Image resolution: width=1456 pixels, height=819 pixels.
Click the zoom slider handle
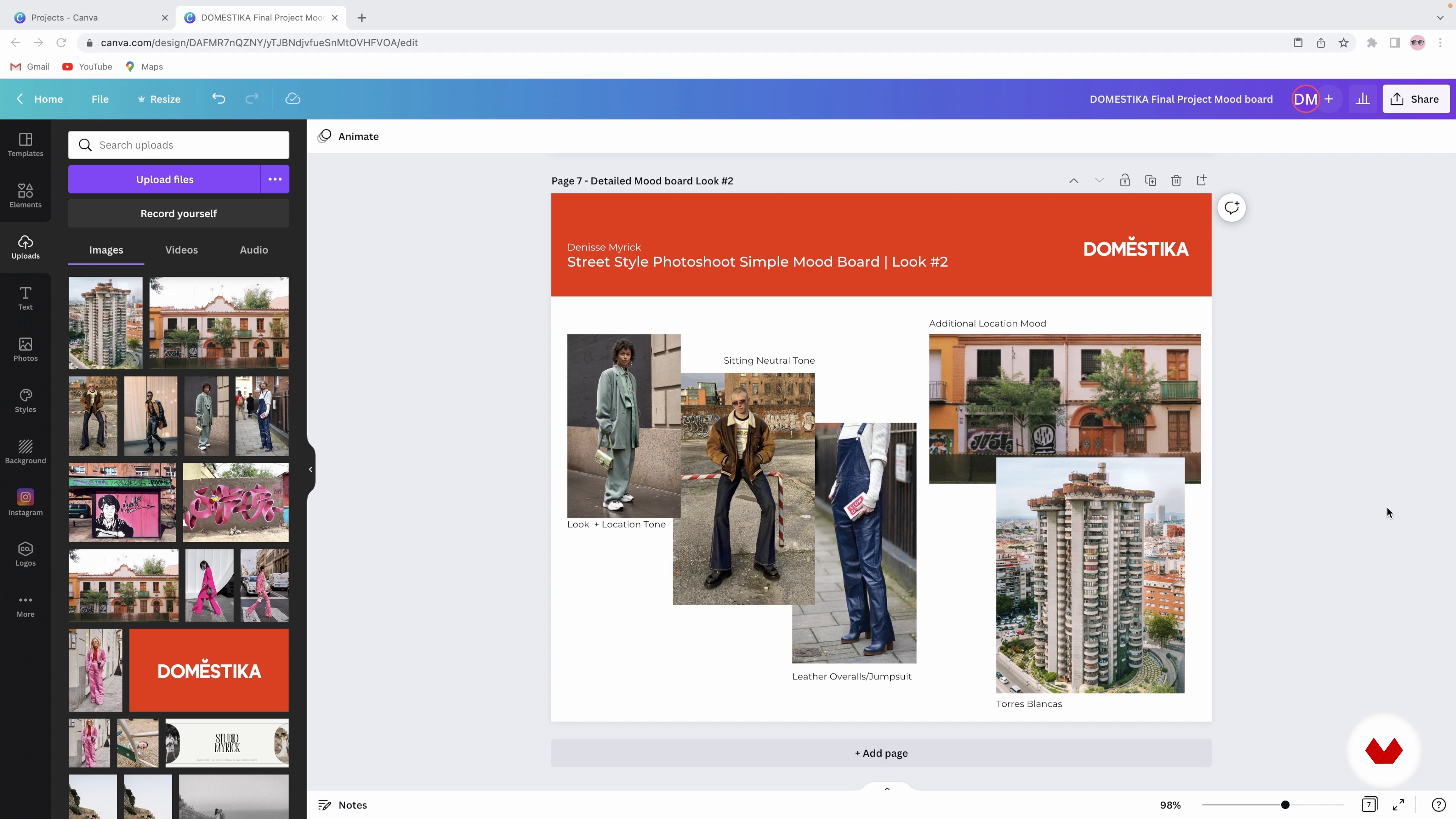click(x=1285, y=805)
